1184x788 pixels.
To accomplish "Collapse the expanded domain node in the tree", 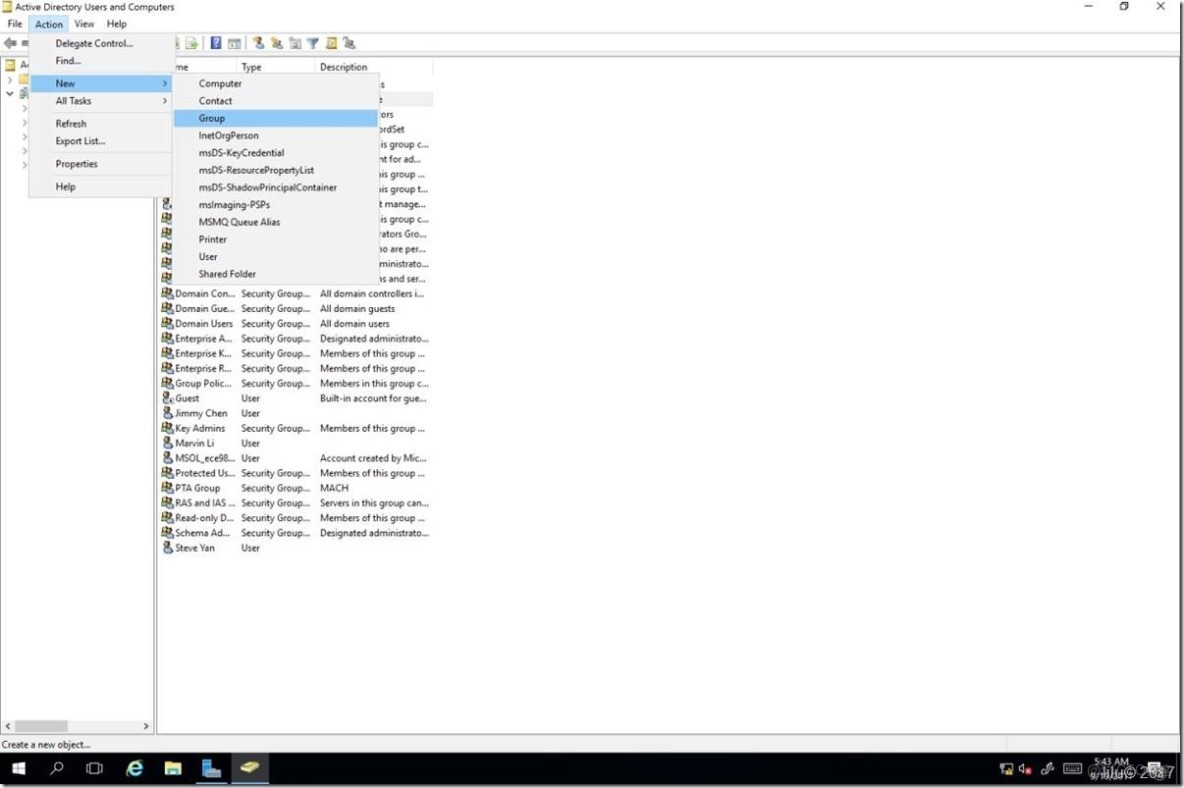I will pyautogui.click(x=11, y=93).
